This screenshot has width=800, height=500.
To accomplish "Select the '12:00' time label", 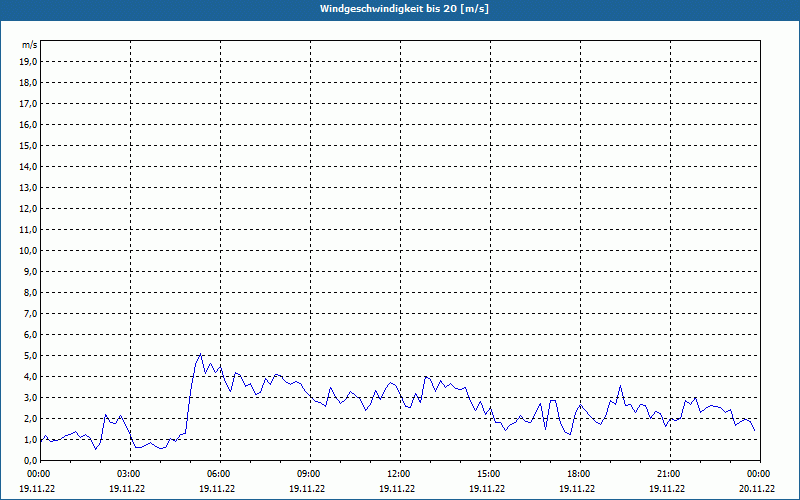I will 398,474.
